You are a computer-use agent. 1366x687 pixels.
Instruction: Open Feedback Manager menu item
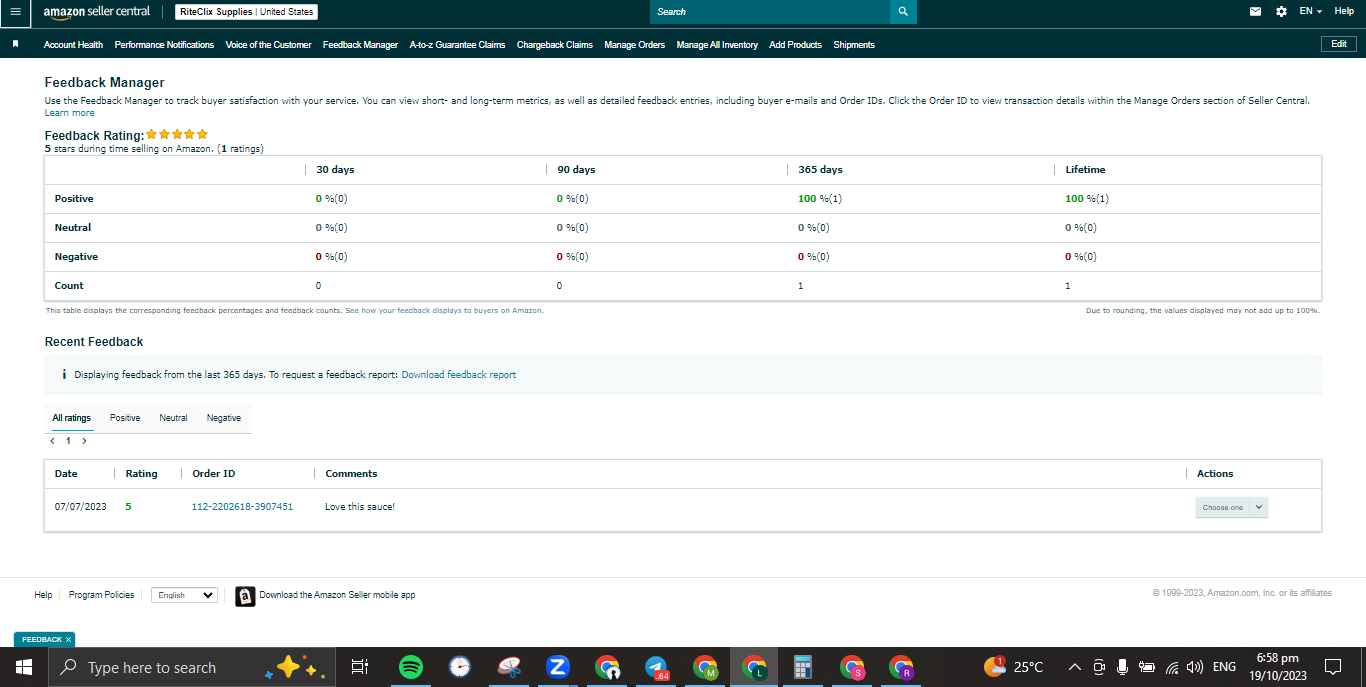tap(360, 45)
